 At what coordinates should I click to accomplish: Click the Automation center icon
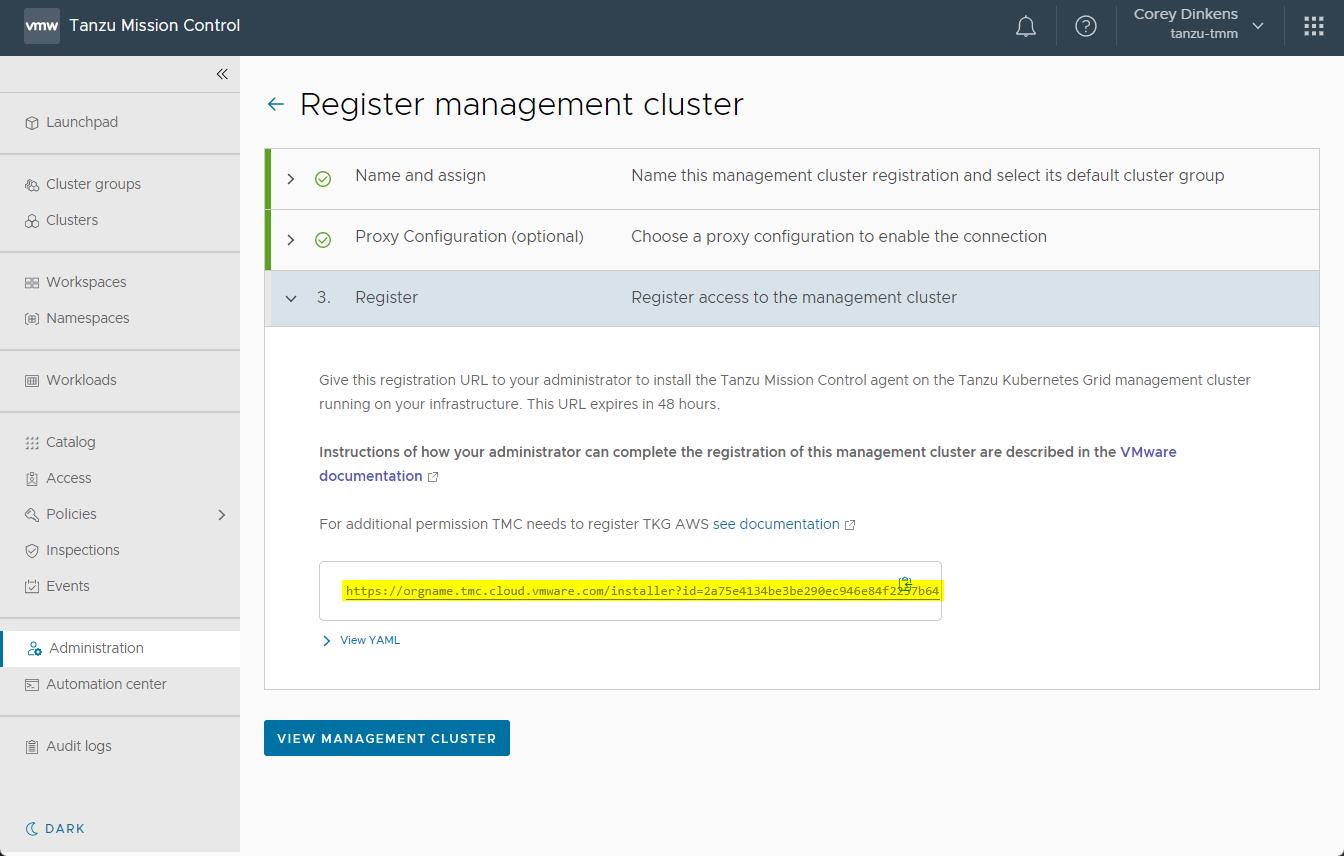[32, 685]
